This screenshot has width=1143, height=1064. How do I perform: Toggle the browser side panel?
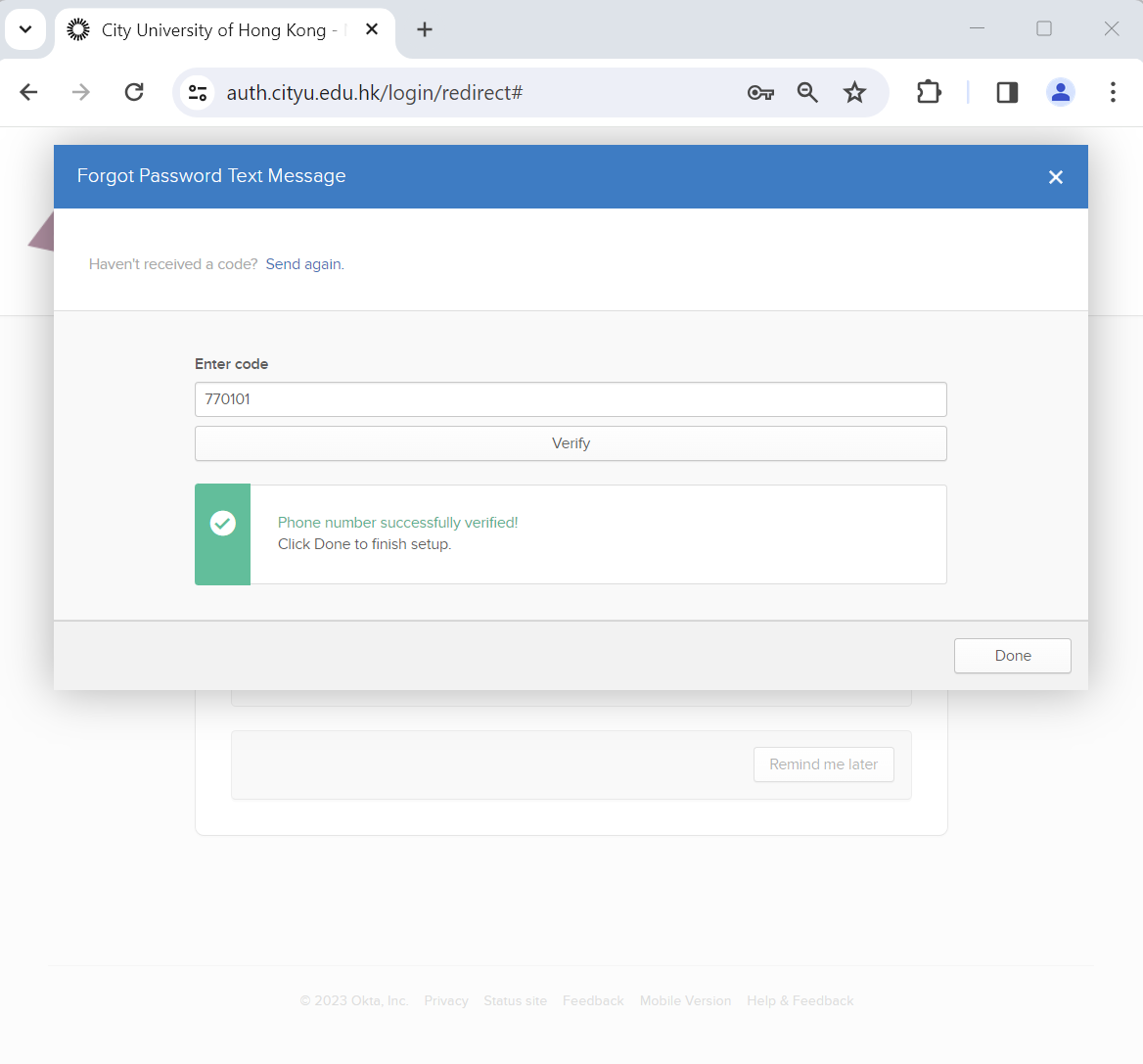point(1007,92)
